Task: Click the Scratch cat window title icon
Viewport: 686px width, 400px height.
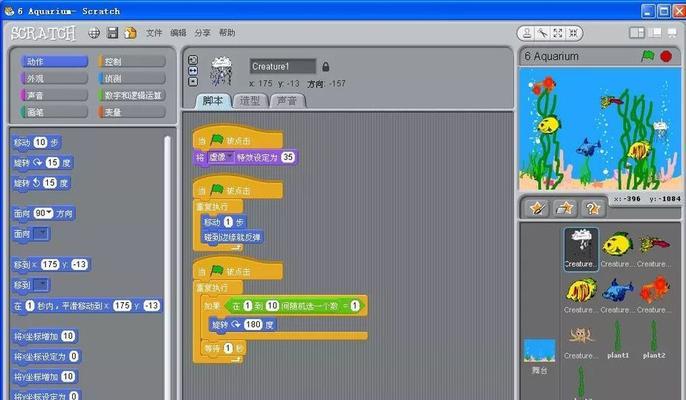Action: (x=9, y=11)
